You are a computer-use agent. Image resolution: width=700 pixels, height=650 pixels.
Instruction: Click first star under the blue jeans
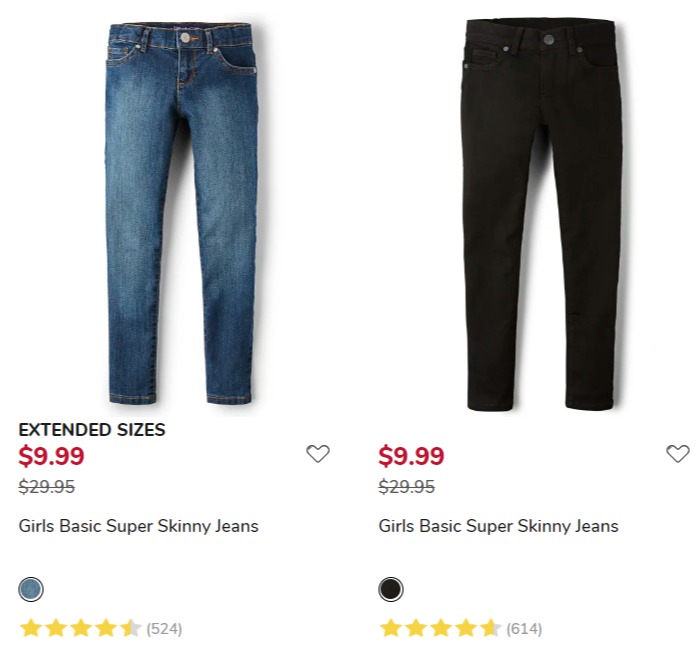point(31,628)
